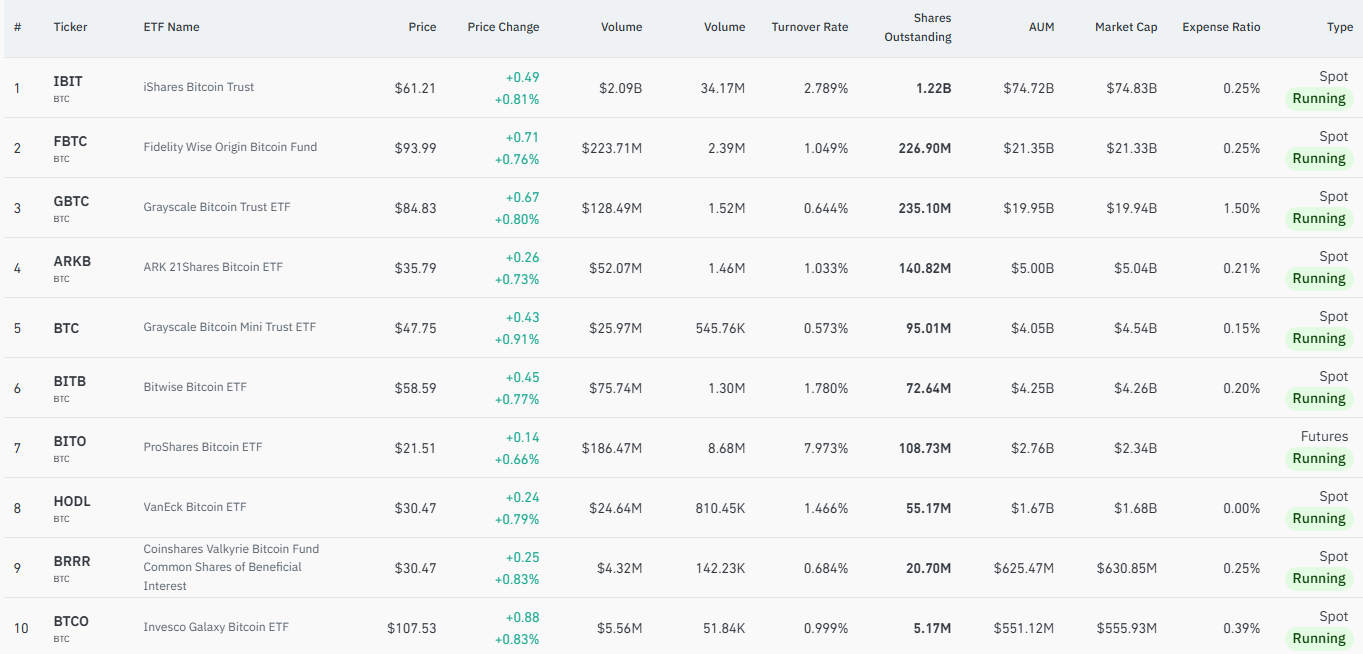Sort table by Ticker column header
Image resolution: width=1363 pixels, height=654 pixels.
70,27
